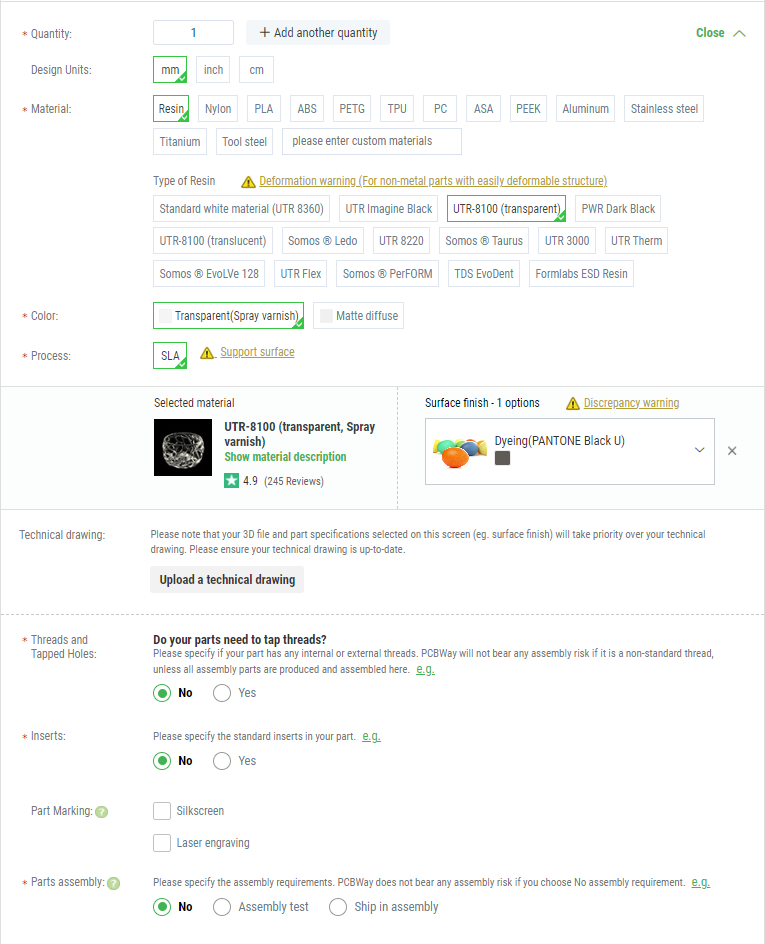The width and height of the screenshot is (765, 944).
Task: Choose Titanium material
Action: pos(180,142)
